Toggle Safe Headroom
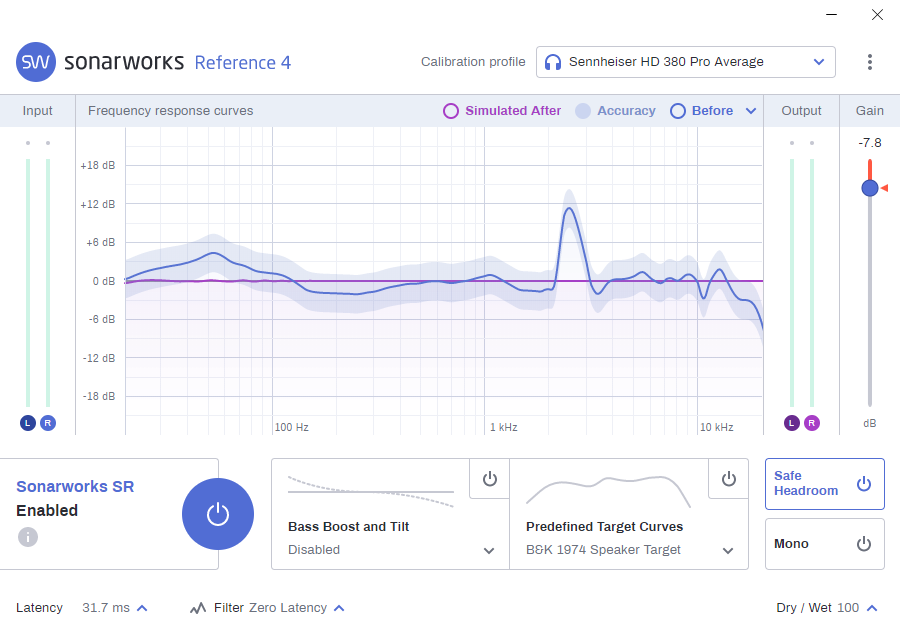The image size is (900, 617). (x=825, y=484)
